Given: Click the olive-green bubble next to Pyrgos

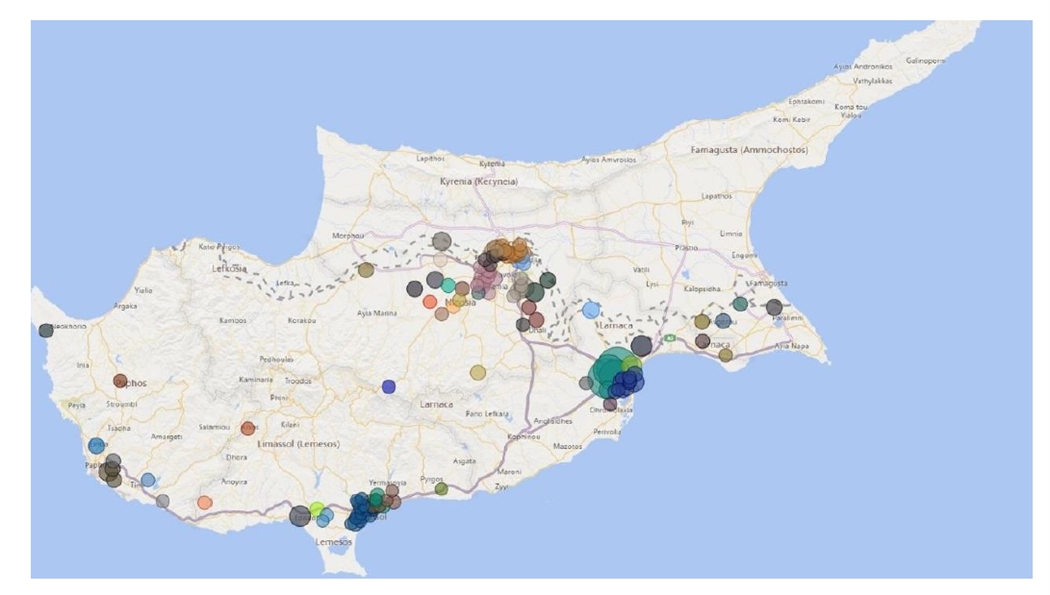Looking at the screenshot, I should [441, 488].
